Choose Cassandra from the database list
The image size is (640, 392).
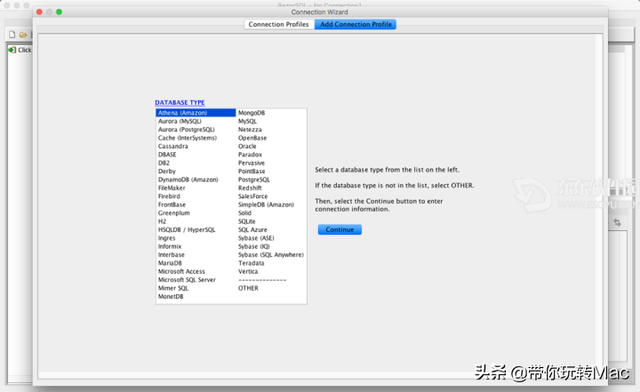173,146
